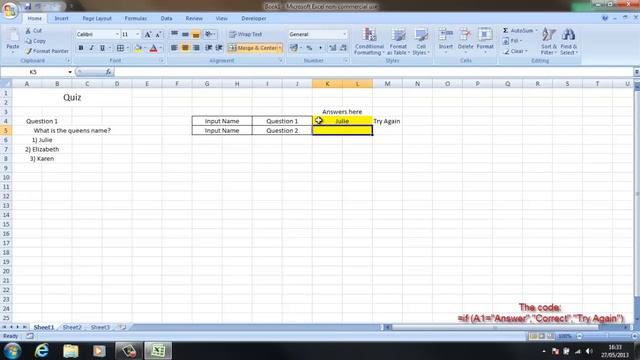Click Decrease Decimal
The height and width of the screenshot is (360, 640).
343,48
